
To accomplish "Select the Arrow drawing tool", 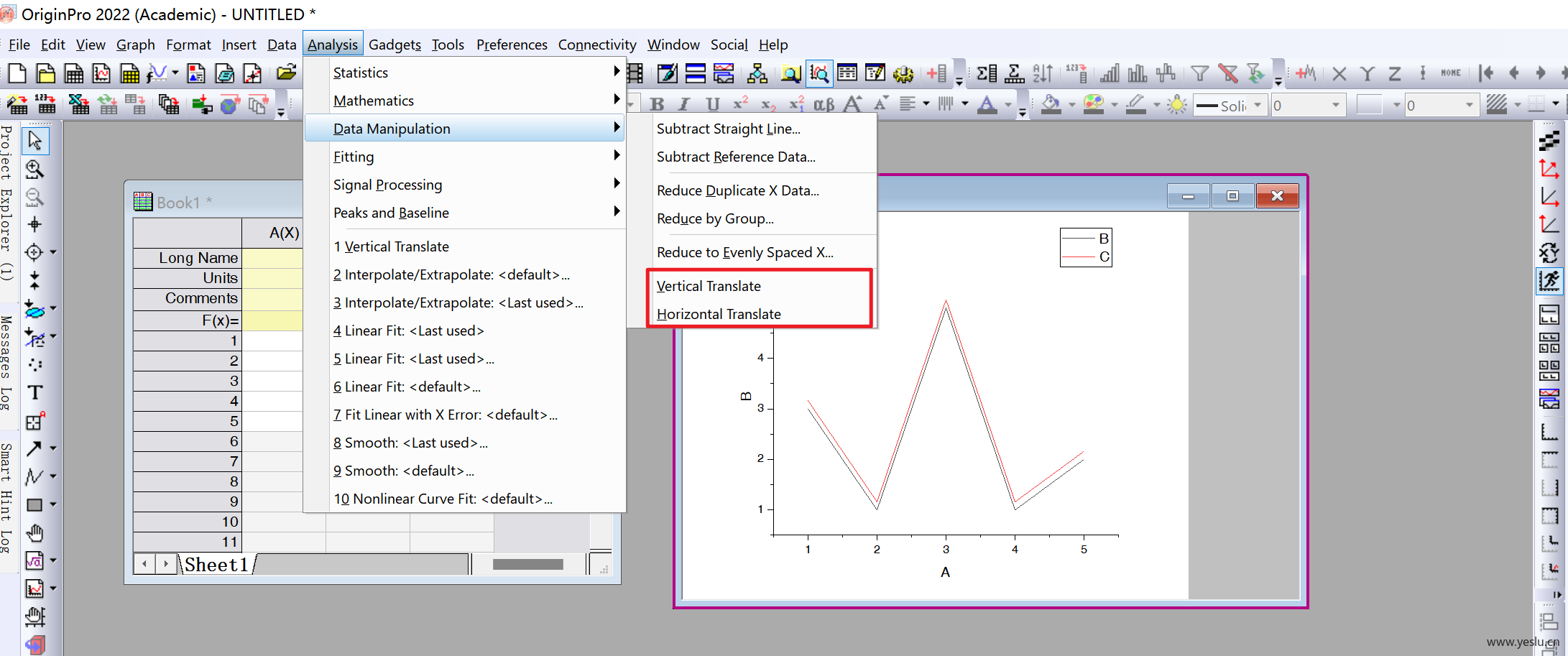I will tap(34, 449).
